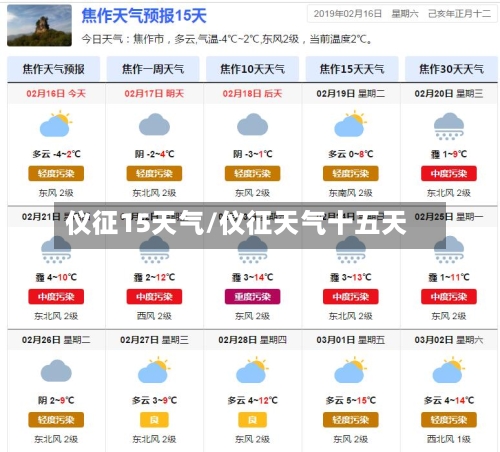This screenshot has height=452, width=500.
Task: Click the 霾 1~9℃ temperature text
Action: (x=449, y=154)
